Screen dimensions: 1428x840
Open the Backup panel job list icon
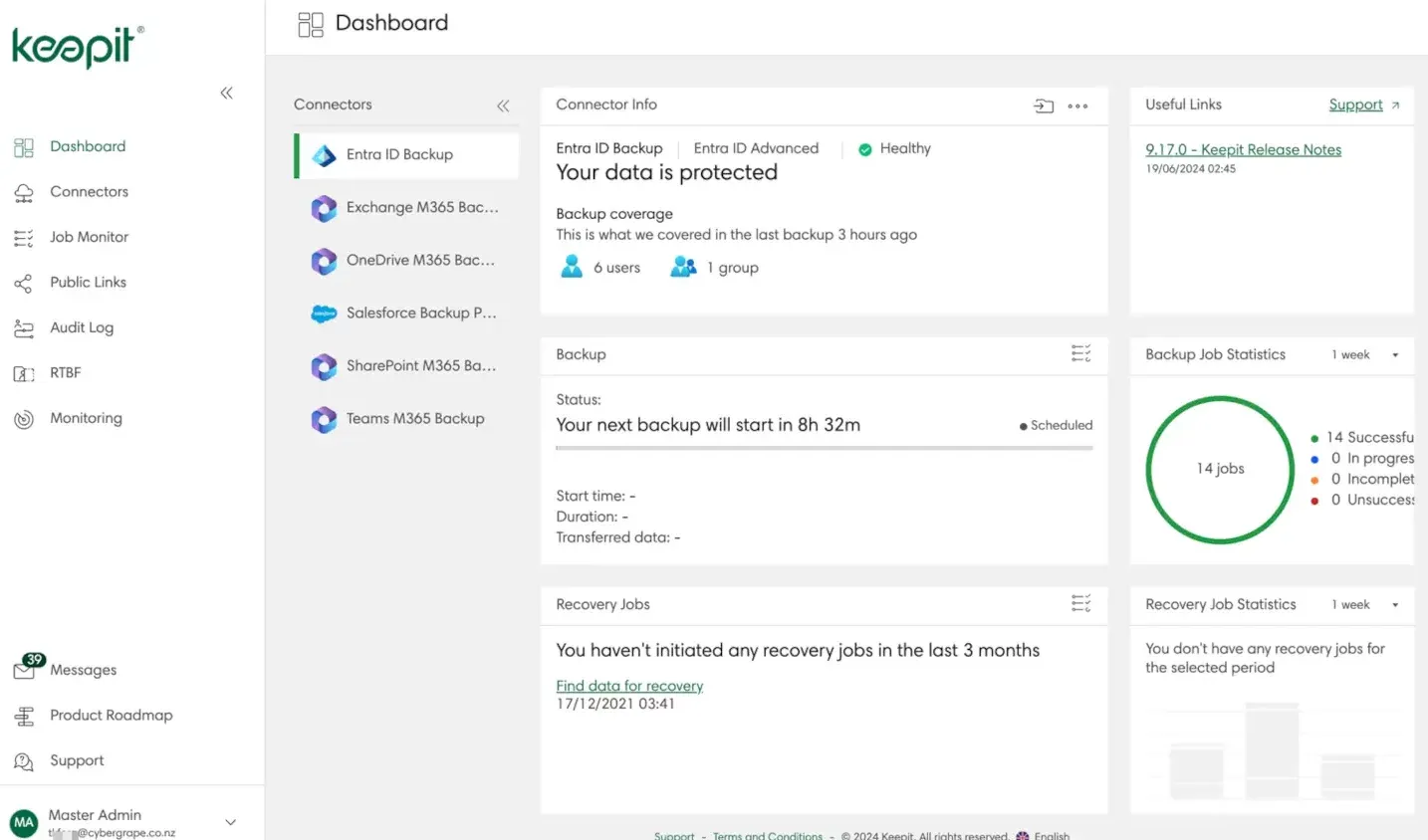[x=1081, y=354]
